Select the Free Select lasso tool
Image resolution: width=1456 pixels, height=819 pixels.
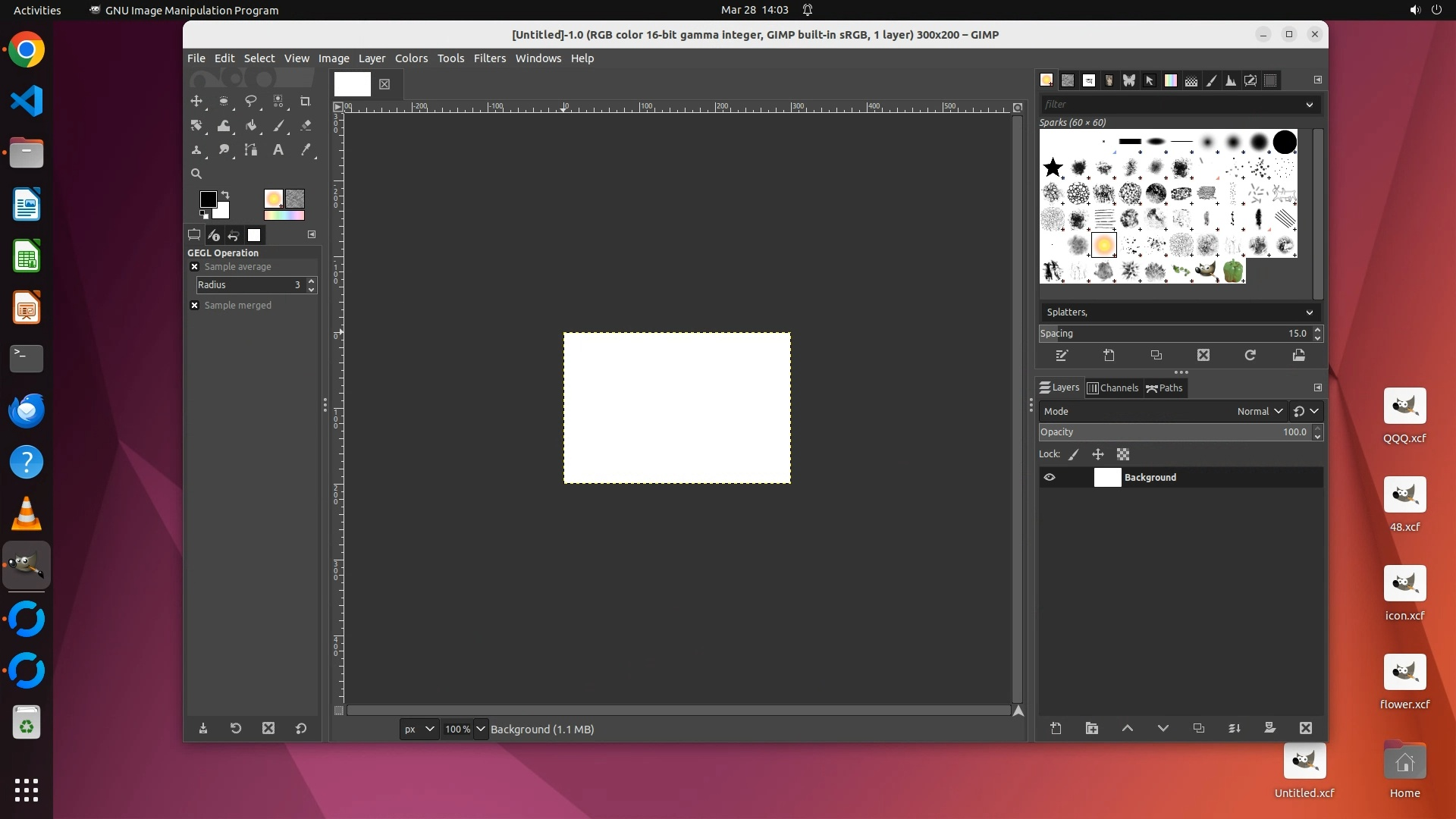point(251,101)
